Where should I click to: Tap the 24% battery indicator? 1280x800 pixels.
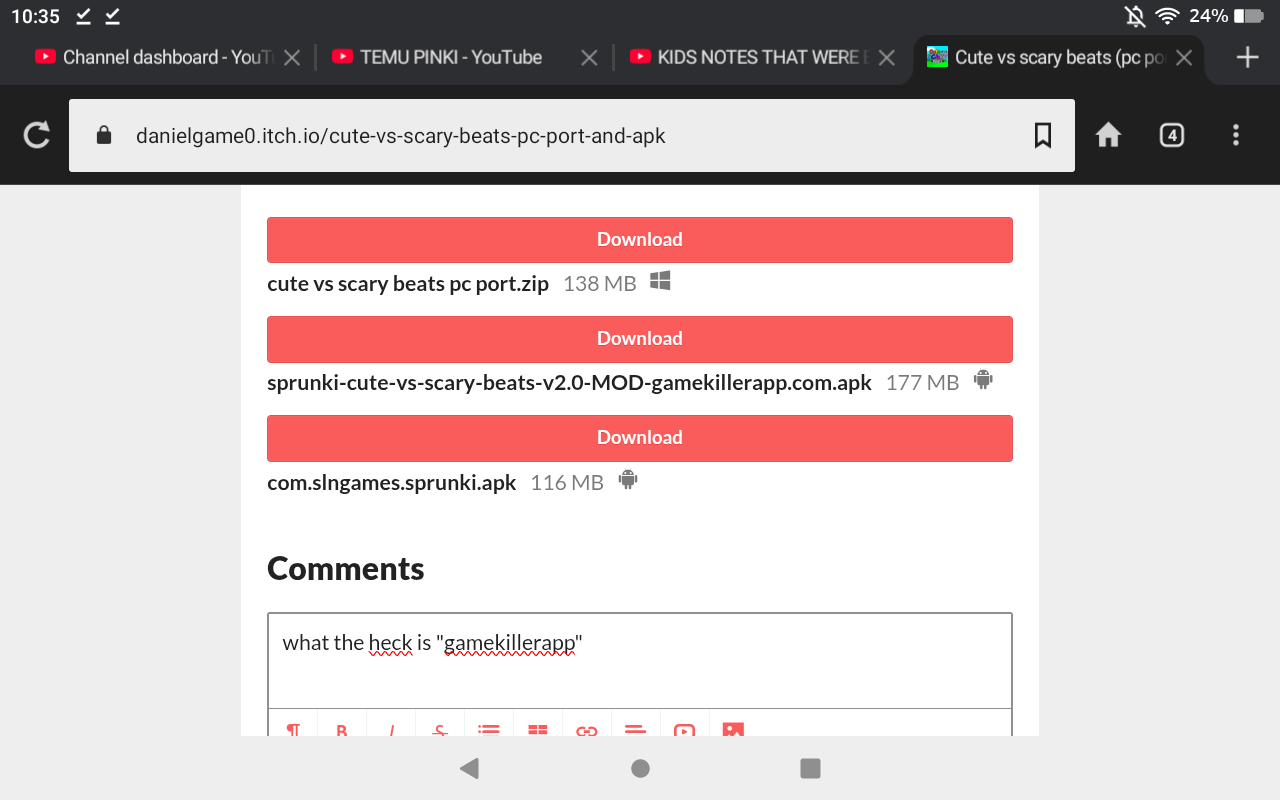[1227, 16]
